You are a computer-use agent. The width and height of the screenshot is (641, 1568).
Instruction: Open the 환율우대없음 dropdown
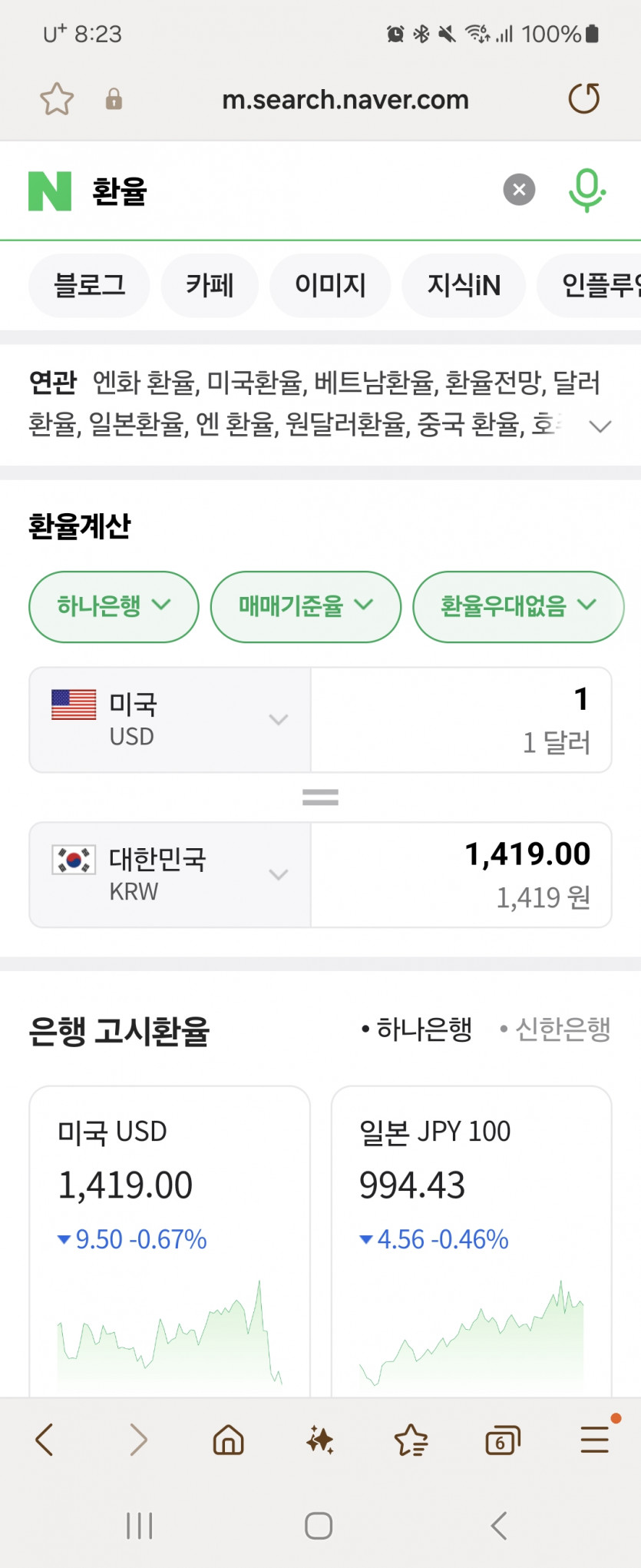pos(518,606)
